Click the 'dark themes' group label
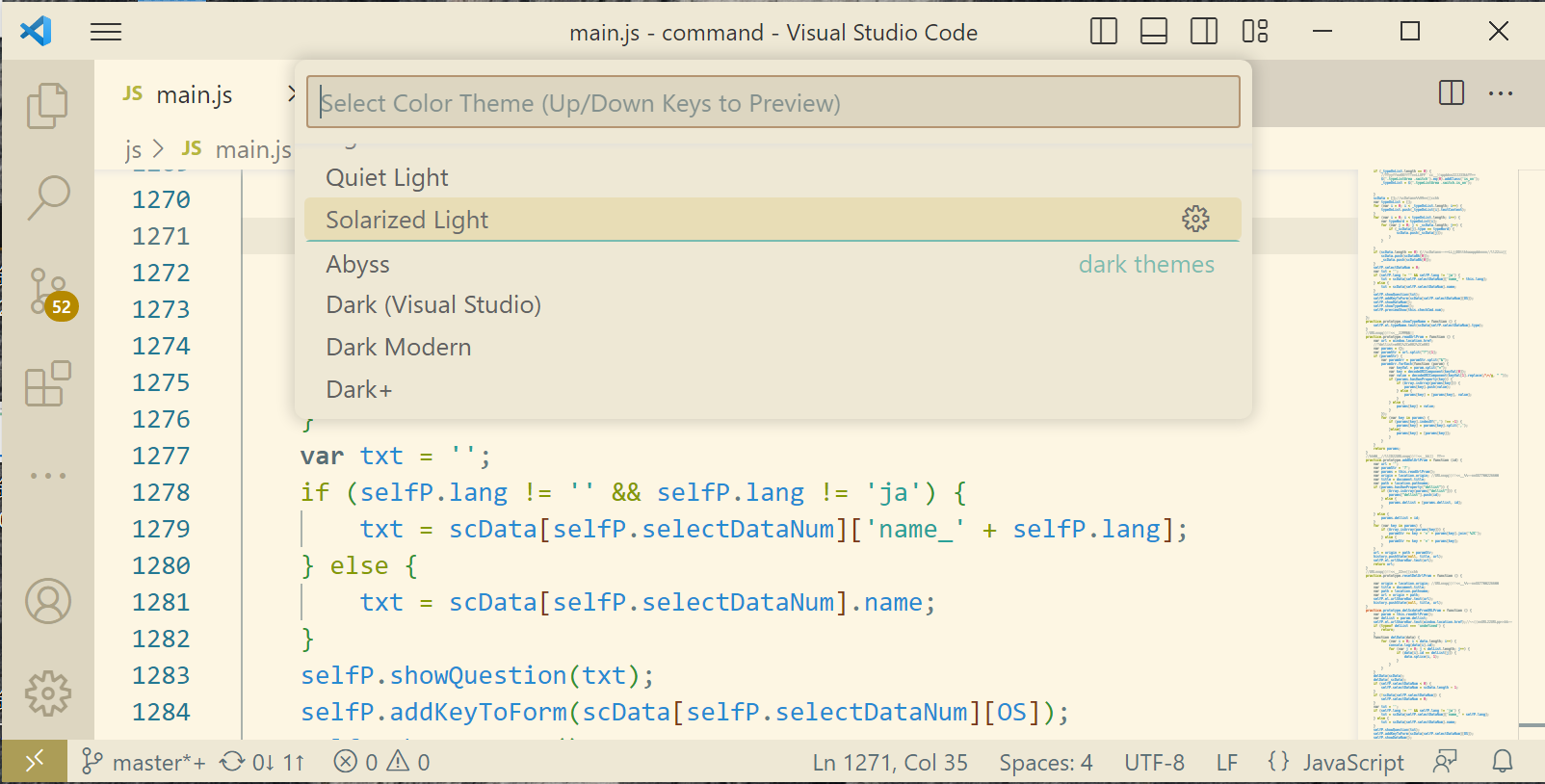 tap(1146, 264)
